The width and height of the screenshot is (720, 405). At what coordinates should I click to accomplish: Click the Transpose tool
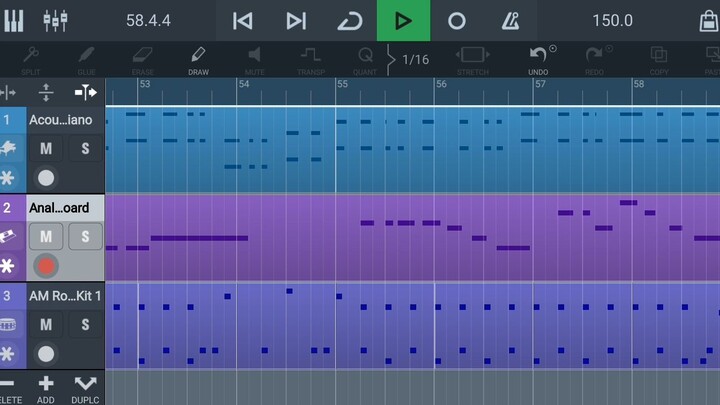(311, 59)
